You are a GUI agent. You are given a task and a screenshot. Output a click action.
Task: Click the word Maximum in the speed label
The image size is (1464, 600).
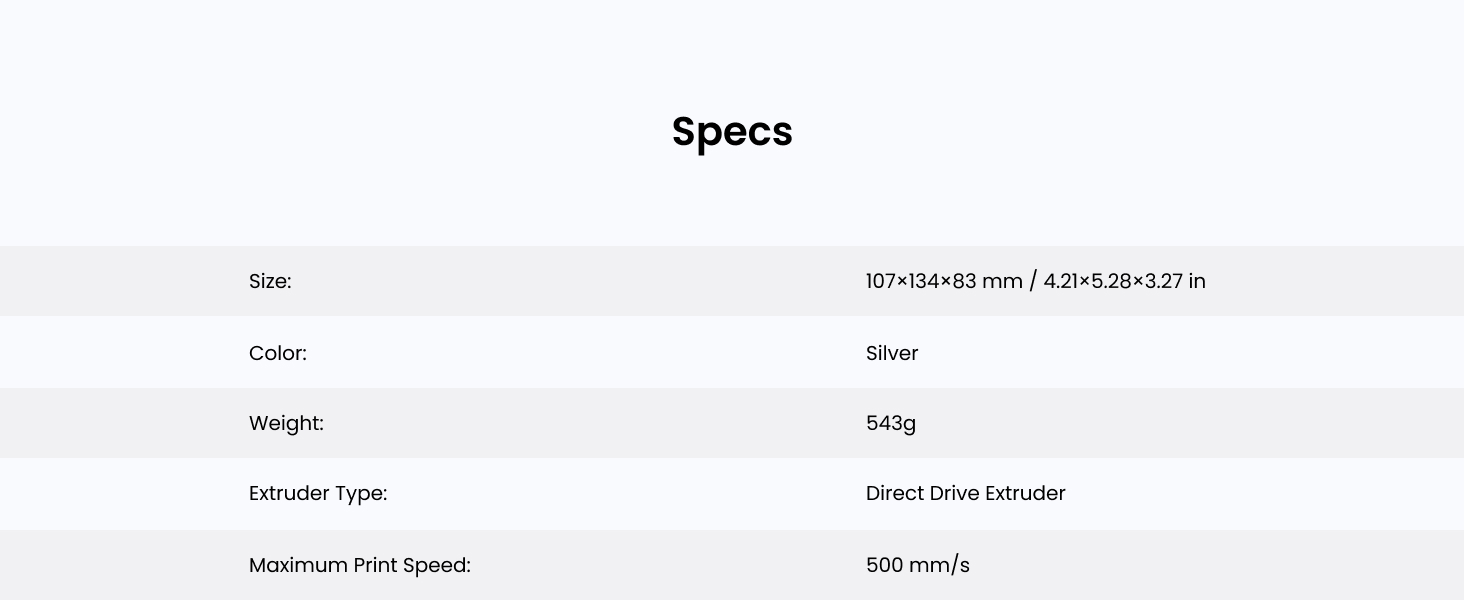point(298,565)
